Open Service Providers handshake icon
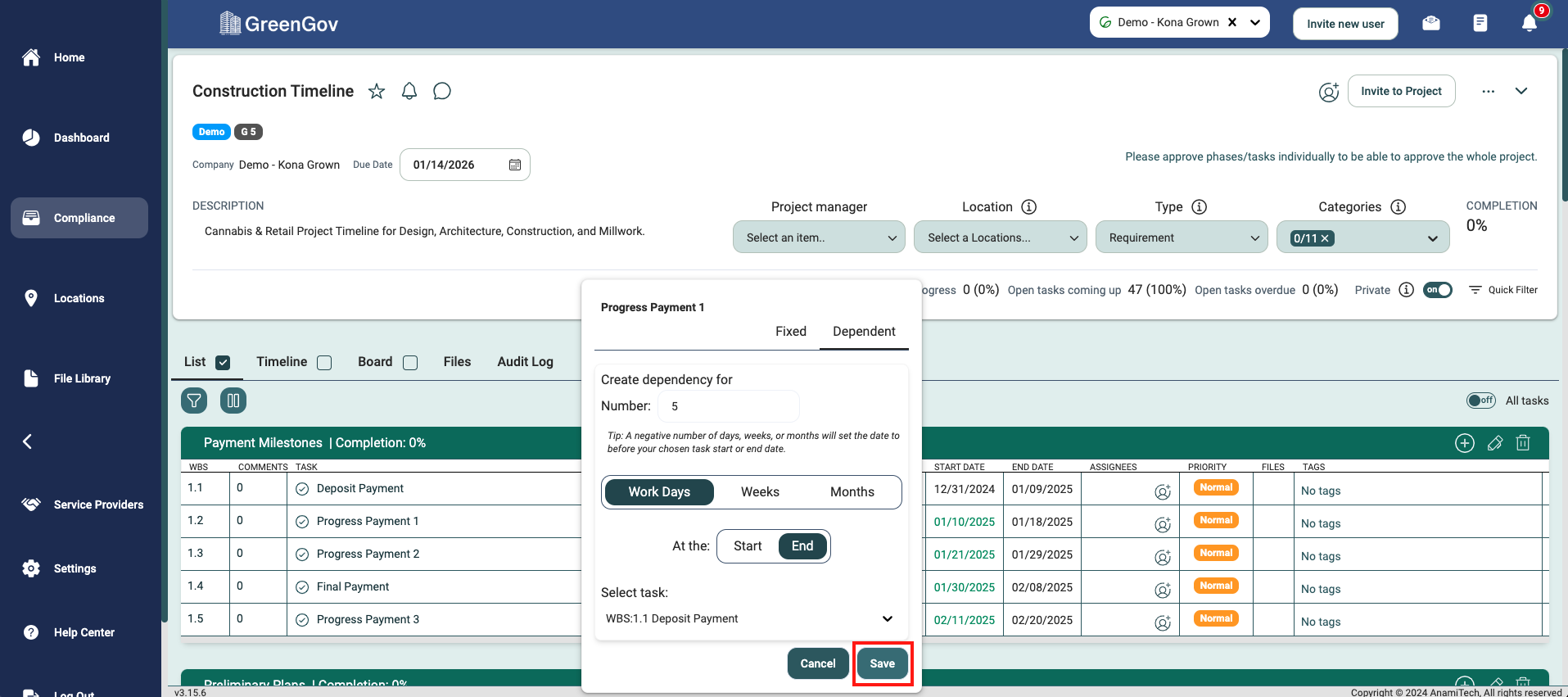Image resolution: width=1568 pixels, height=697 pixels. 31,505
